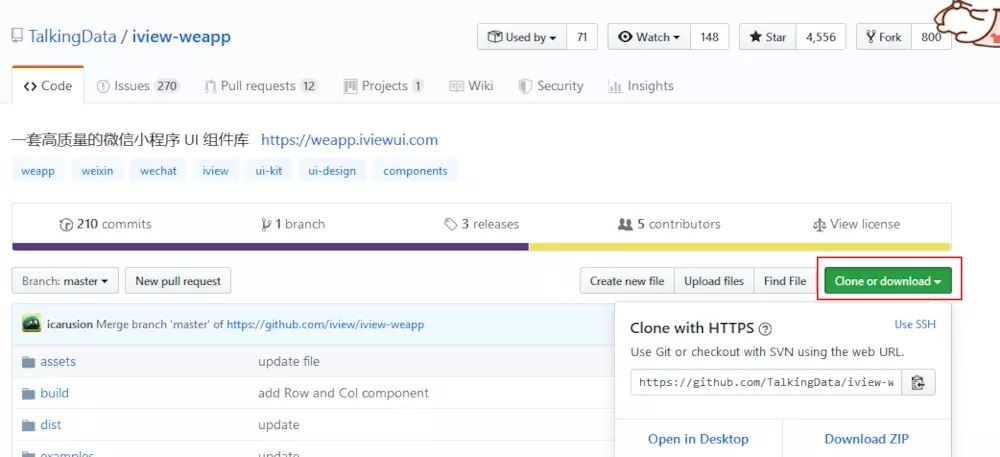The image size is (1000, 457).
Task: Click the clone URL input field
Action: (766, 382)
